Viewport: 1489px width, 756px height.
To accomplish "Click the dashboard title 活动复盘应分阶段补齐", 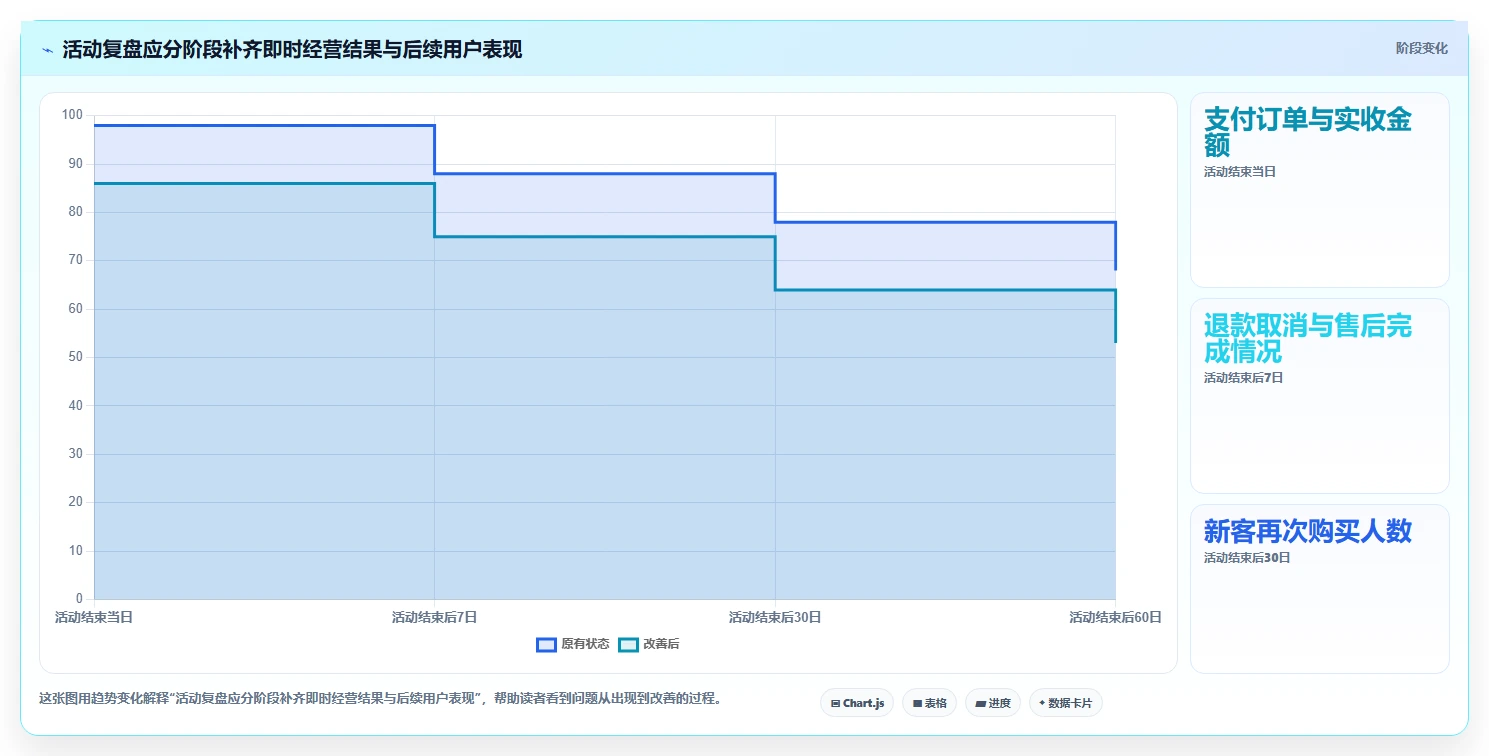I will tap(292, 50).
